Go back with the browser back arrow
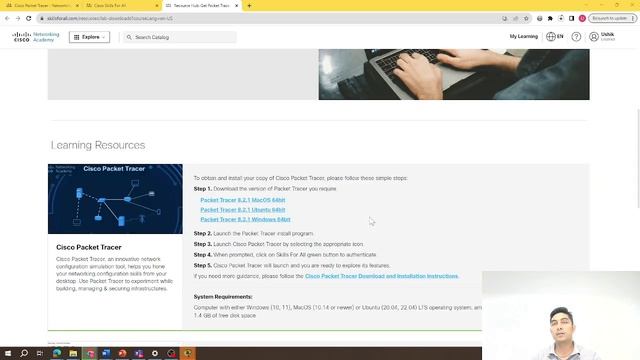Image resolution: width=640 pixels, height=360 pixels. pyautogui.click(x=7, y=18)
